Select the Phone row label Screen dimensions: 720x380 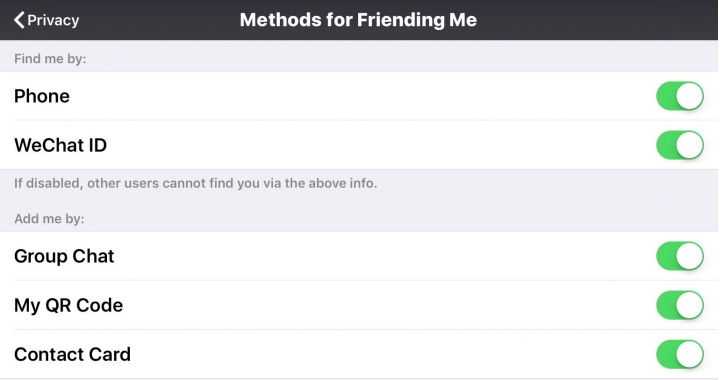coord(42,96)
